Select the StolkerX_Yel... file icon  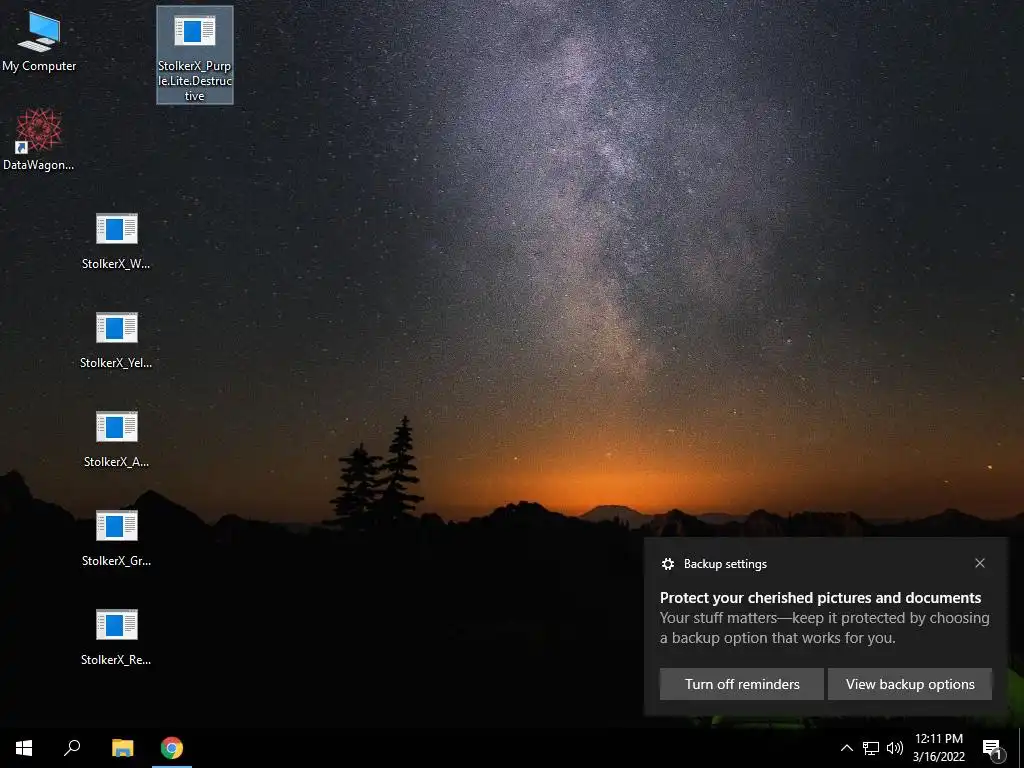116,340
